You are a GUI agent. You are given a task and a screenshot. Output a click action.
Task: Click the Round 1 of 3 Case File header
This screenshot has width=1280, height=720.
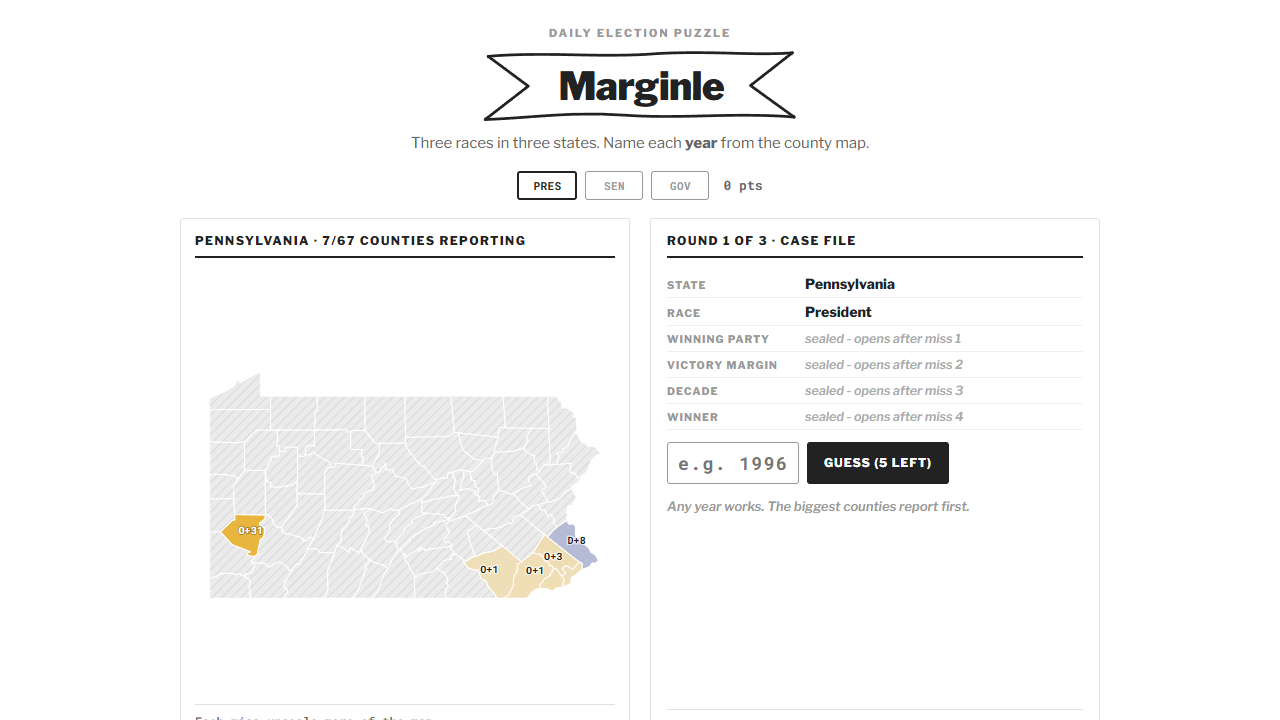[x=762, y=241]
